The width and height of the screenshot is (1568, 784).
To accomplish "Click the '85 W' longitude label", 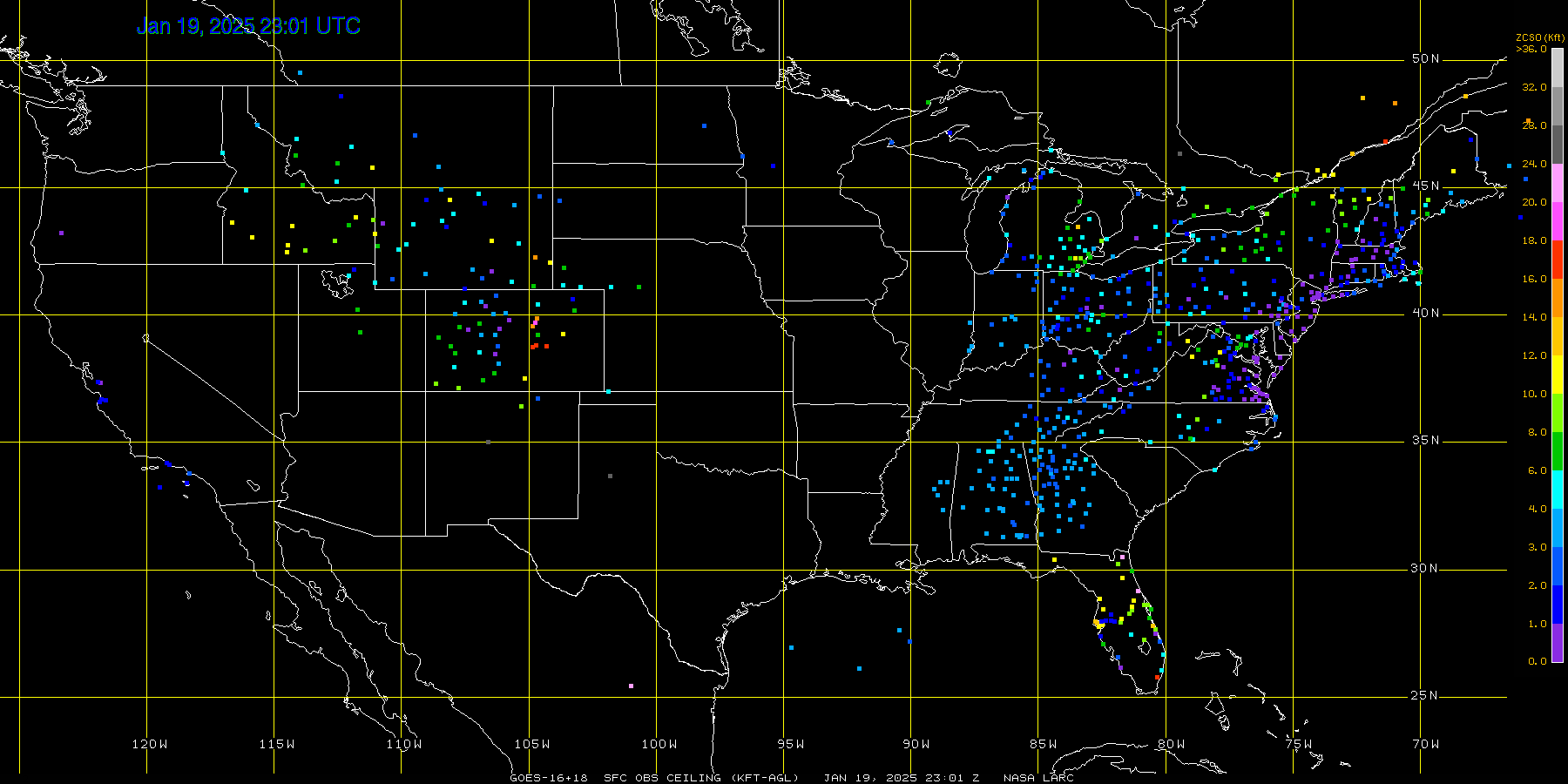I will (x=1044, y=744).
